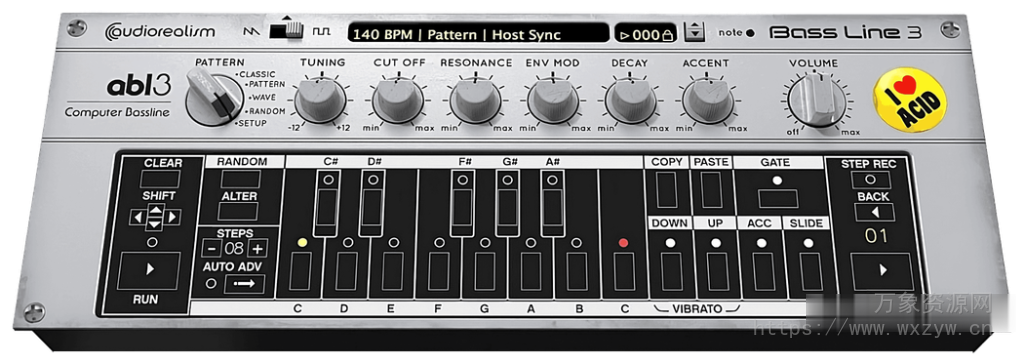Shift the pattern left with the arrow
The height and width of the screenshot is (363, 1024).
[138, 217]
